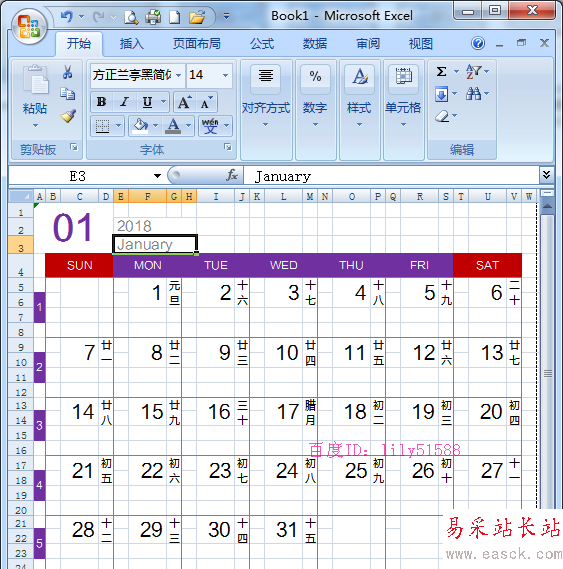Select the SAT header cell
Image resolution: width=563 pixels, height=569 pixels.
coord(487,265)
